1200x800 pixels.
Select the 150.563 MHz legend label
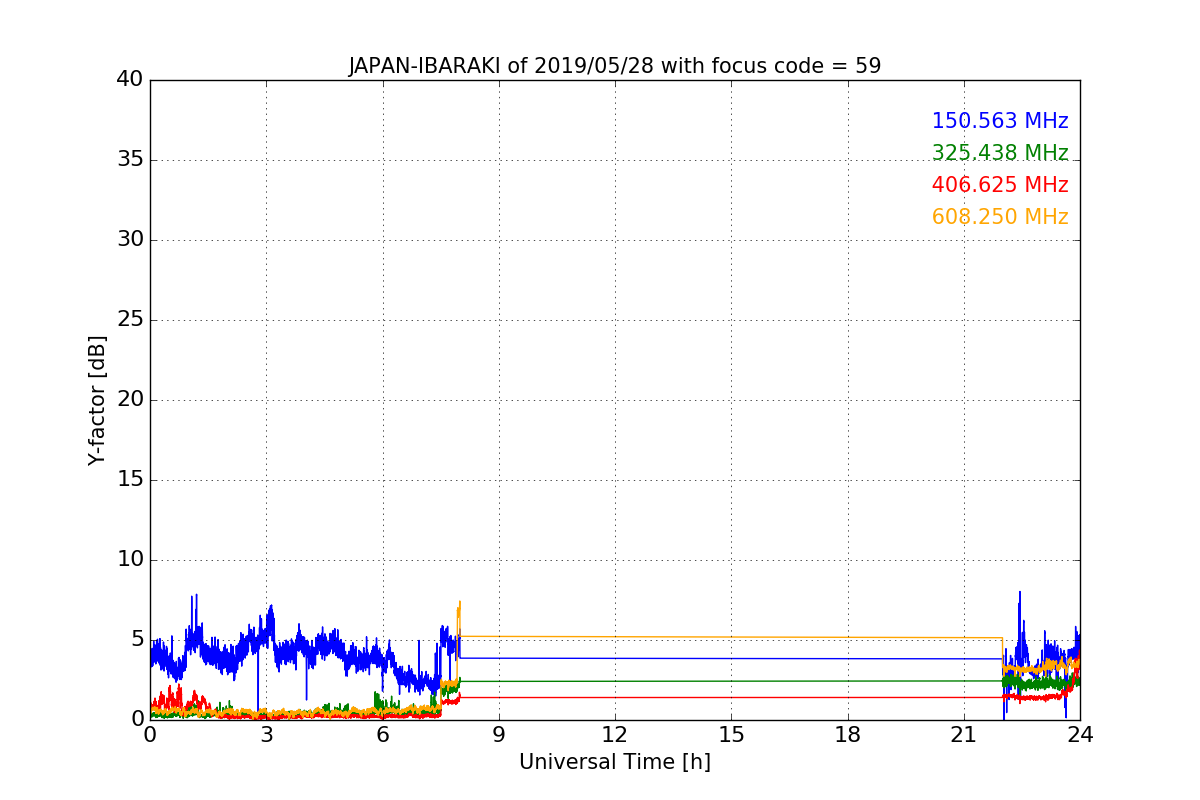pos(1000,121)
